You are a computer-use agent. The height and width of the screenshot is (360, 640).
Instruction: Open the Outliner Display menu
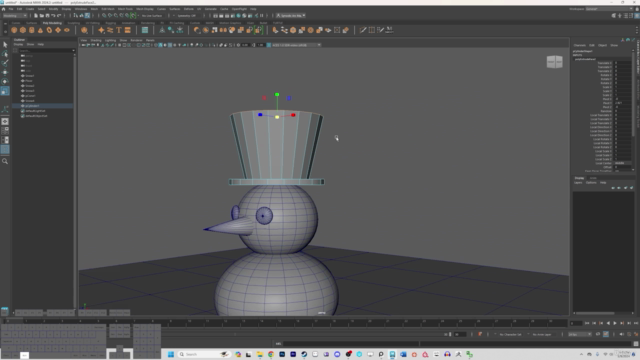point(18,44)
